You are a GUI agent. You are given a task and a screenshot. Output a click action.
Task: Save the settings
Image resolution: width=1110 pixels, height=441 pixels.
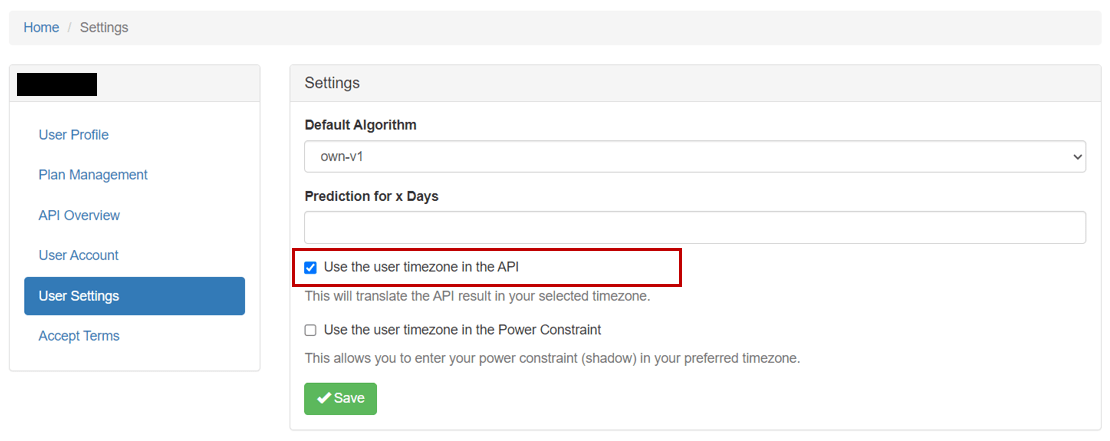341,399
